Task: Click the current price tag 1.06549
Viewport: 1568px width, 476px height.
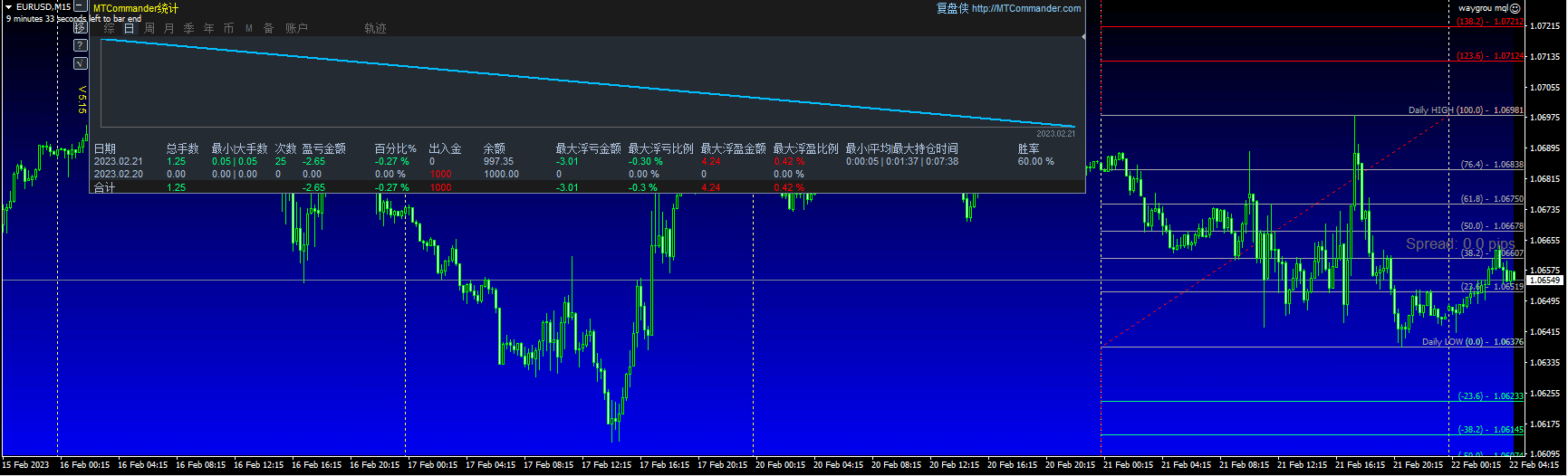Action: click(1545, 281)
